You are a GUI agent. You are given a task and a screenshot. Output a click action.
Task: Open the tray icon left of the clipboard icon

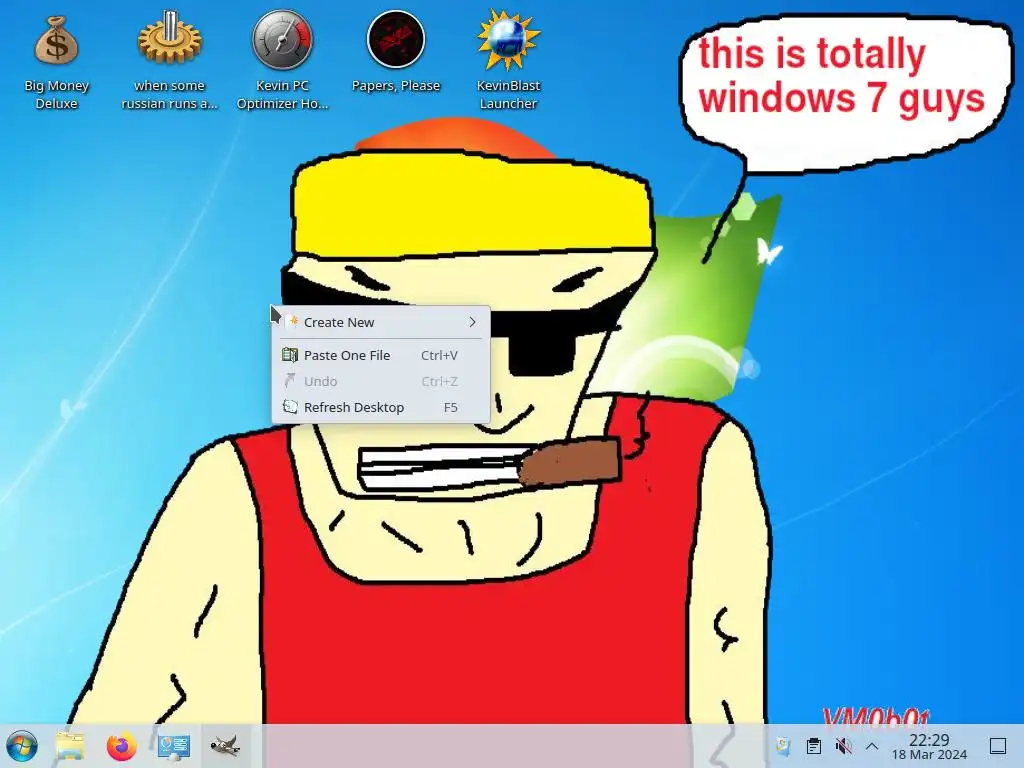[784, 746]
